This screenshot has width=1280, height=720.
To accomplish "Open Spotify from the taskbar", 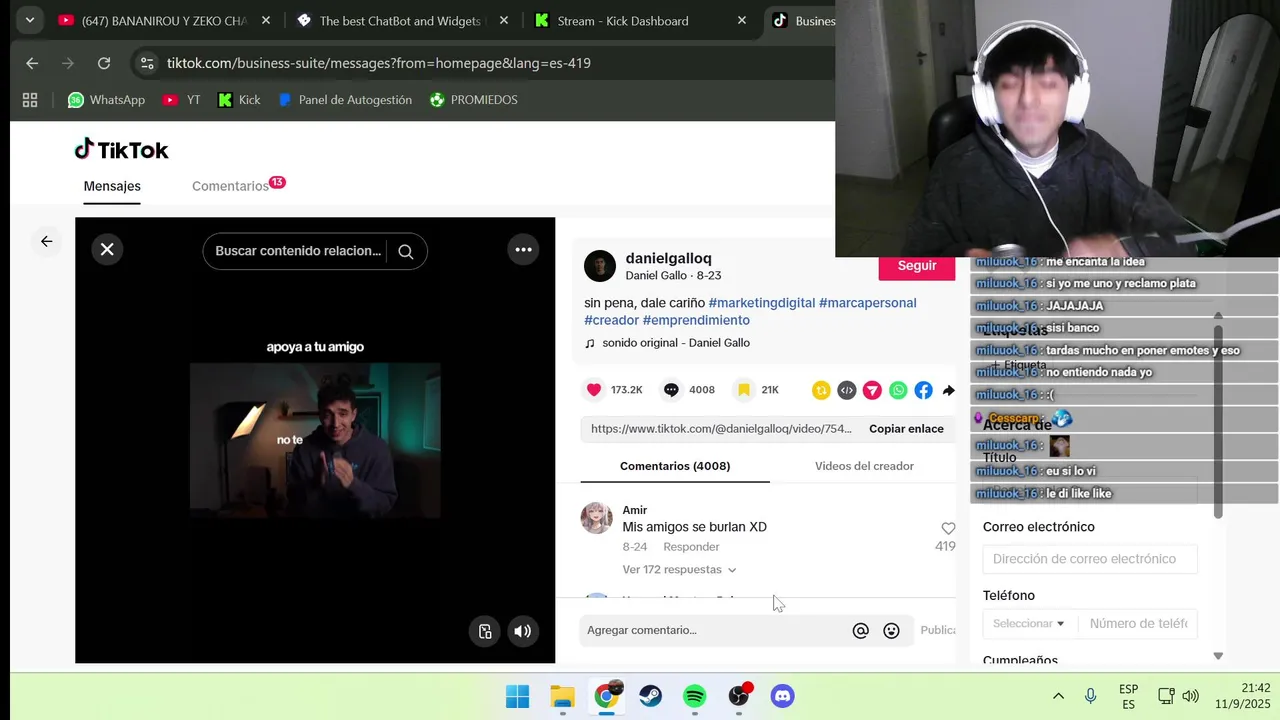I will (694, 696).
